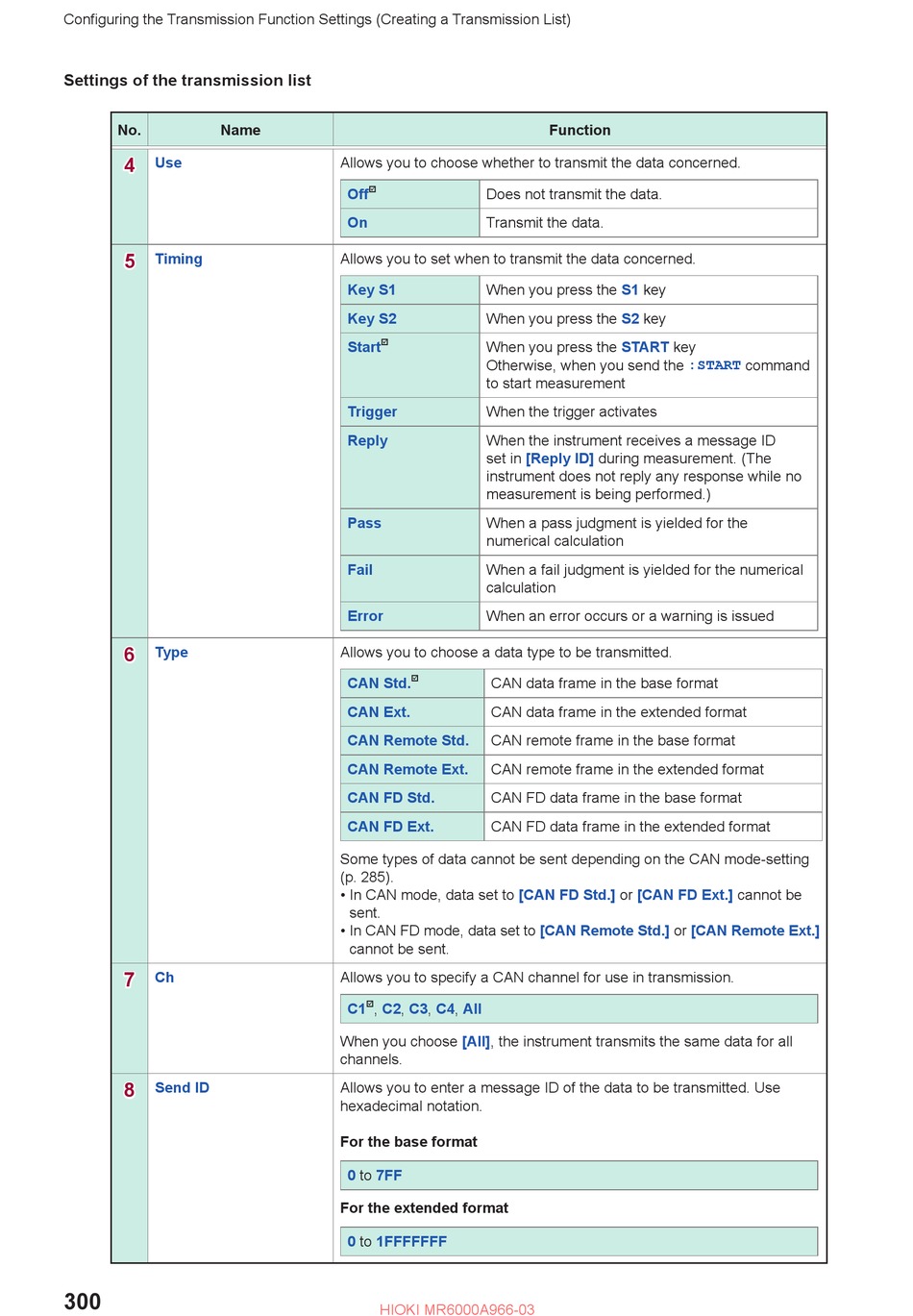Viewport: 913px width, 1316px height.
Task: Select the 'Key S1' timing option
Action: (x=372, y=290)
